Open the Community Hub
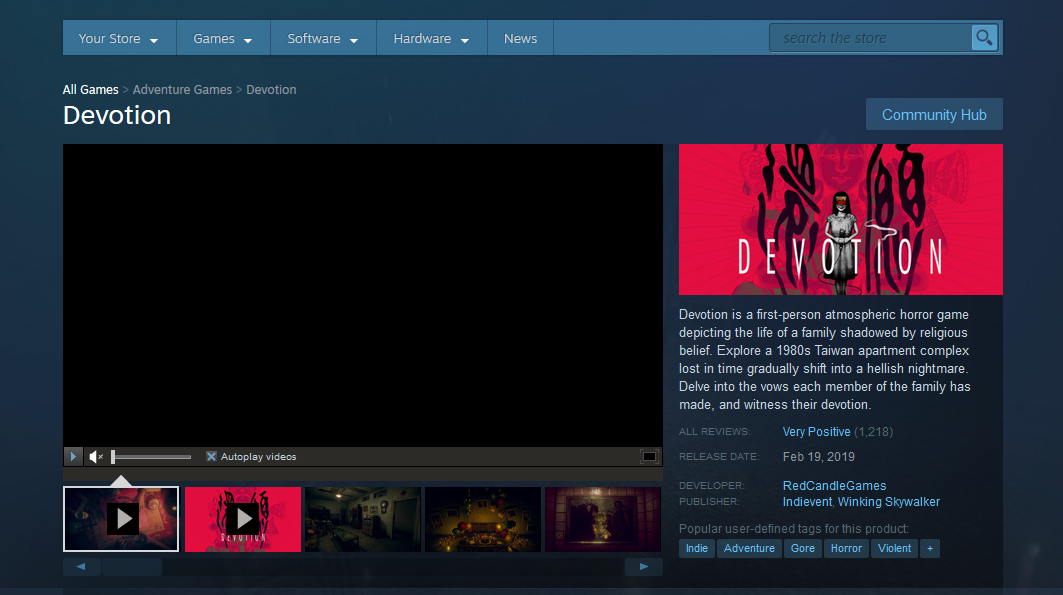Viewport: 1063px width, 595px height. pyautogui.click(x=933, y=113)
